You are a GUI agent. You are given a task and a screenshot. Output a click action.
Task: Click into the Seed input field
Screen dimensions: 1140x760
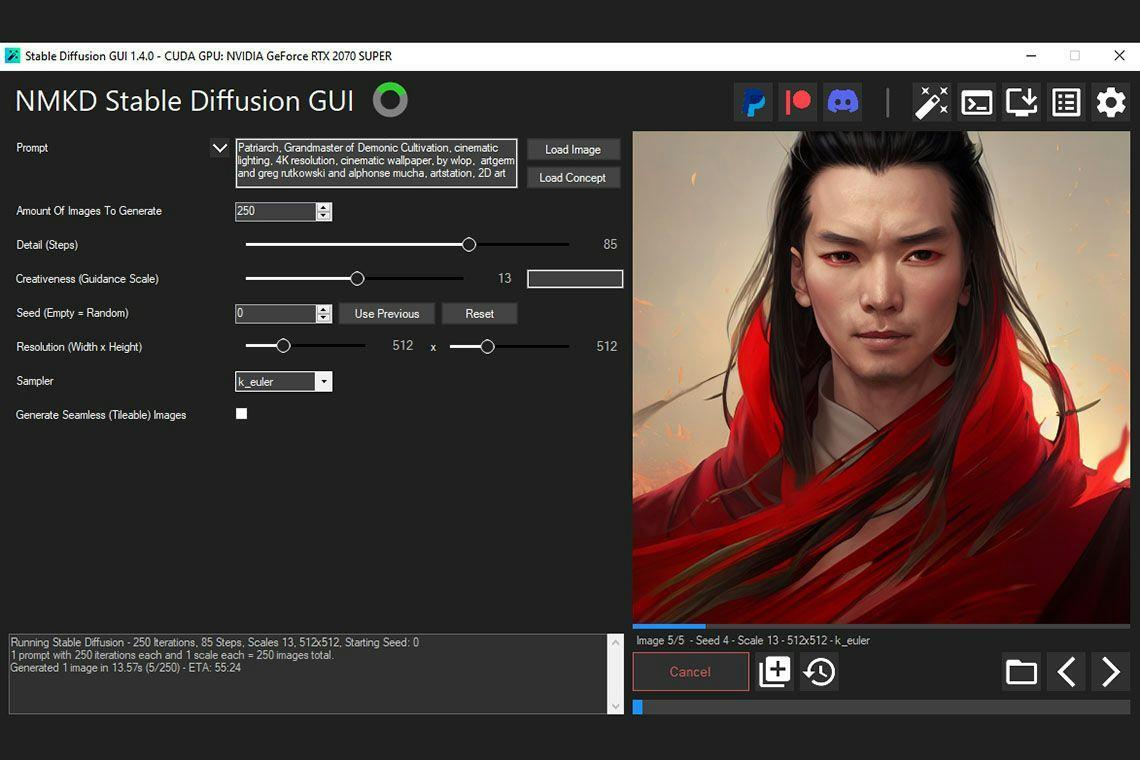tap(276, 313)
